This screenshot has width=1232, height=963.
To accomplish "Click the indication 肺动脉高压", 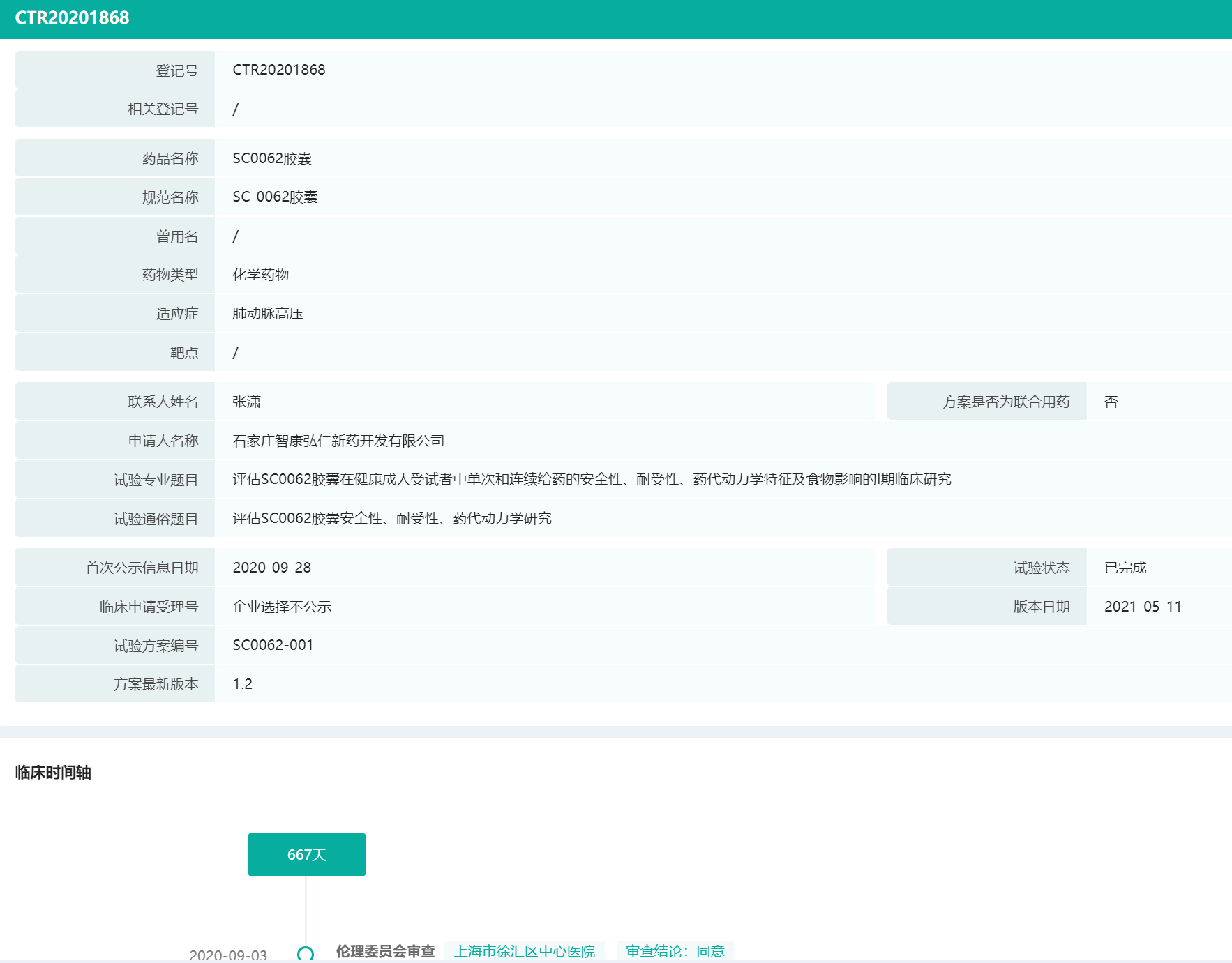I will tap(267, 314).
